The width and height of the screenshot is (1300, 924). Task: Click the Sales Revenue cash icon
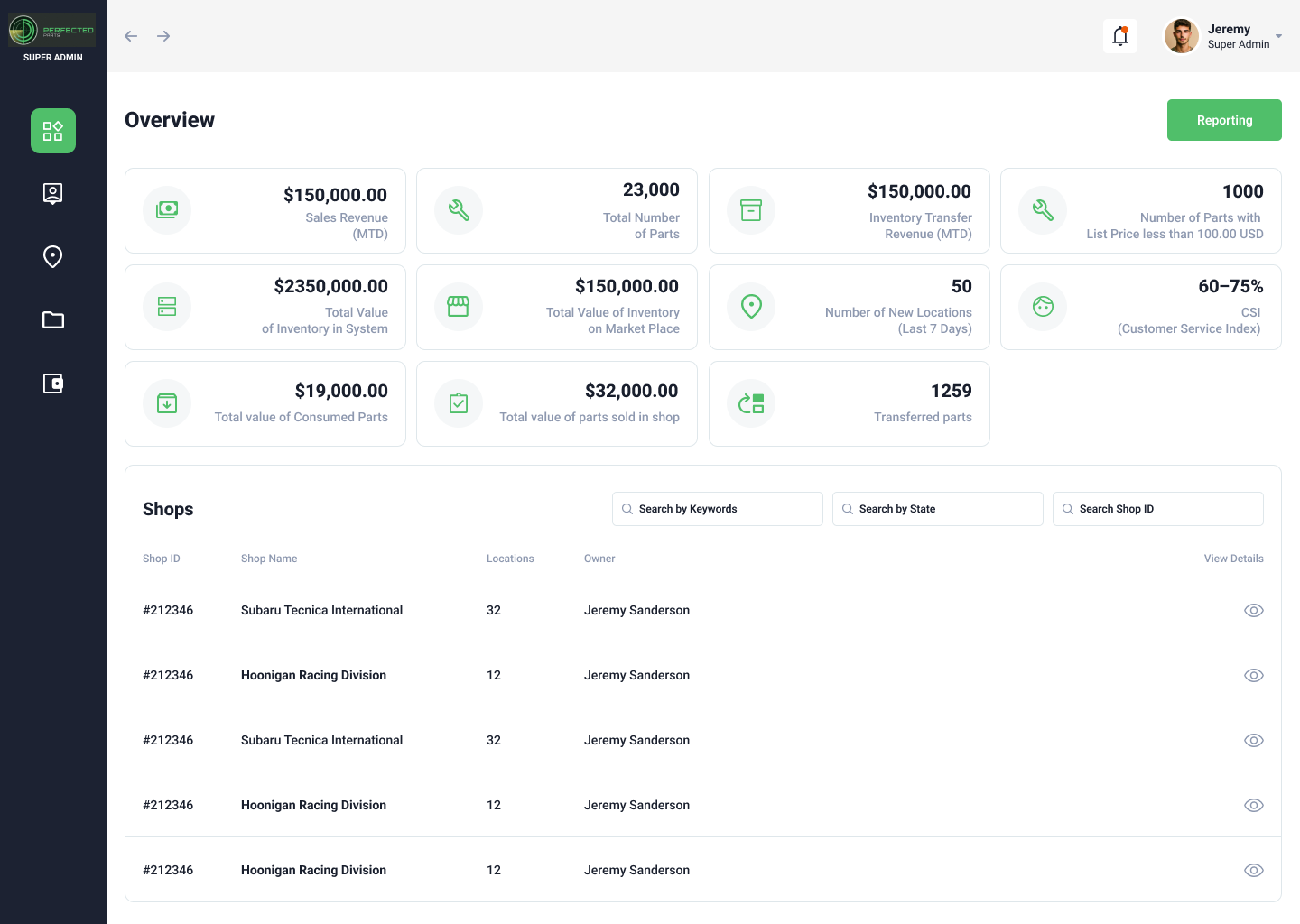167,210
